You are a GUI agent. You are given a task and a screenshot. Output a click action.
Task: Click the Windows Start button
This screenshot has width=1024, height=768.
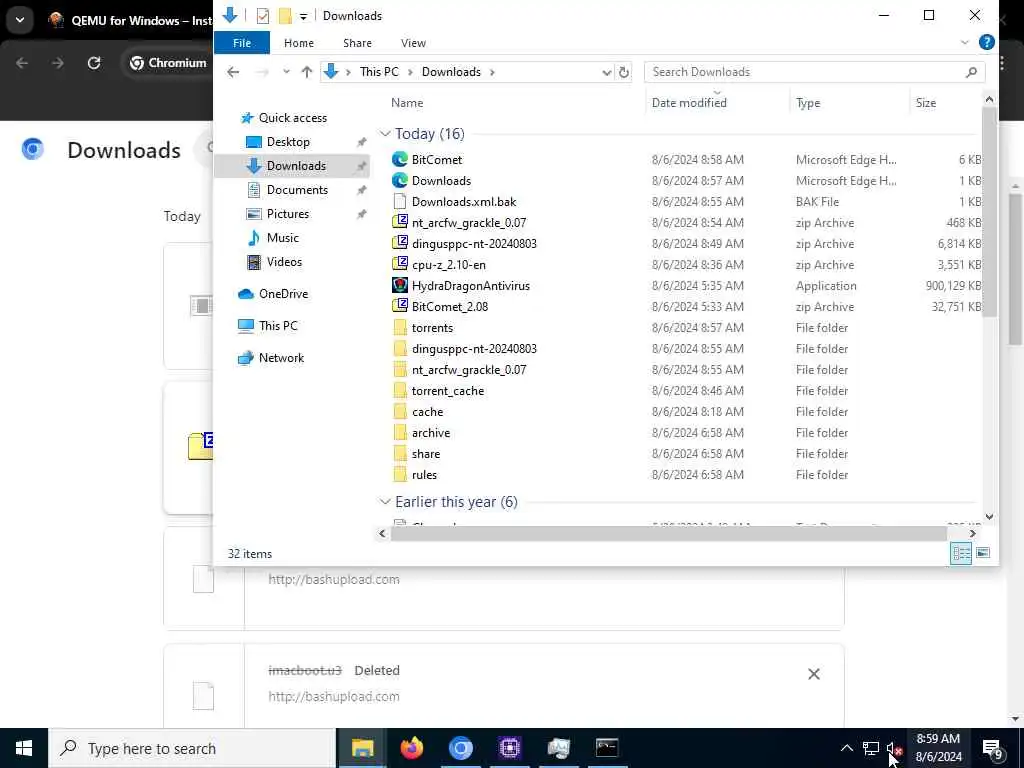[x=24, y=748]
